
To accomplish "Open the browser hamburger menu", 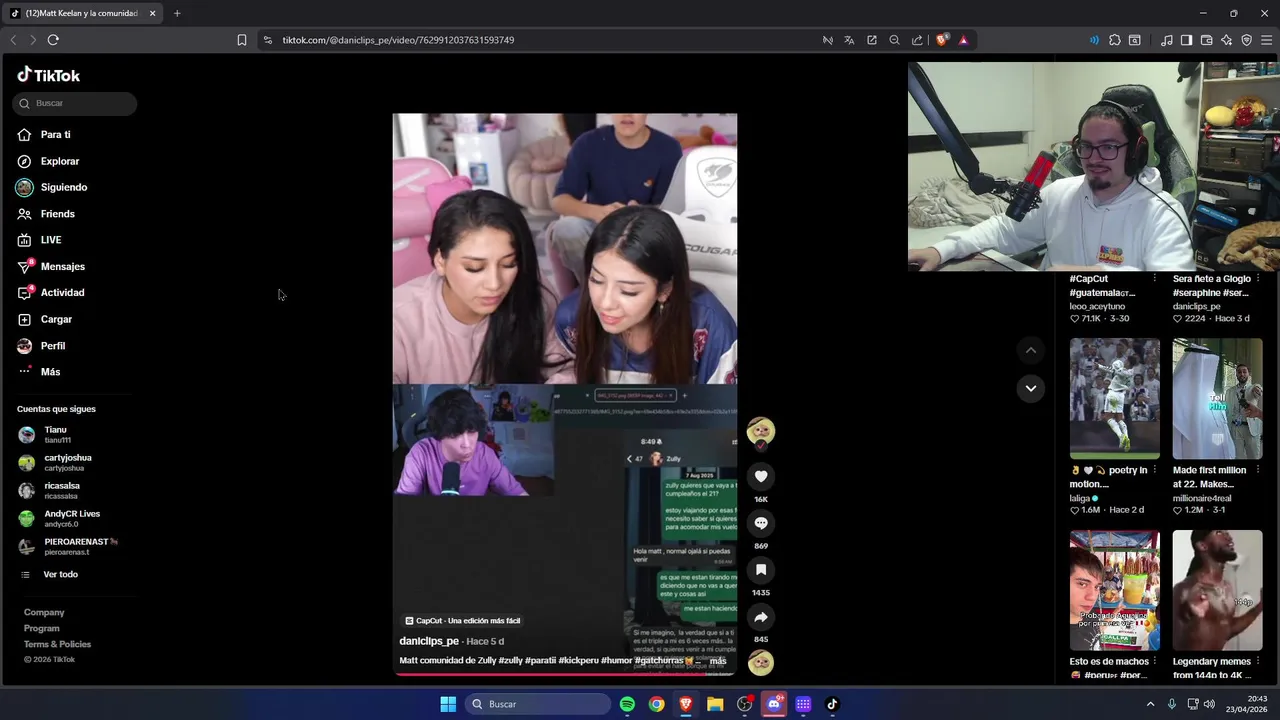I will click(x=1267, y=40).
